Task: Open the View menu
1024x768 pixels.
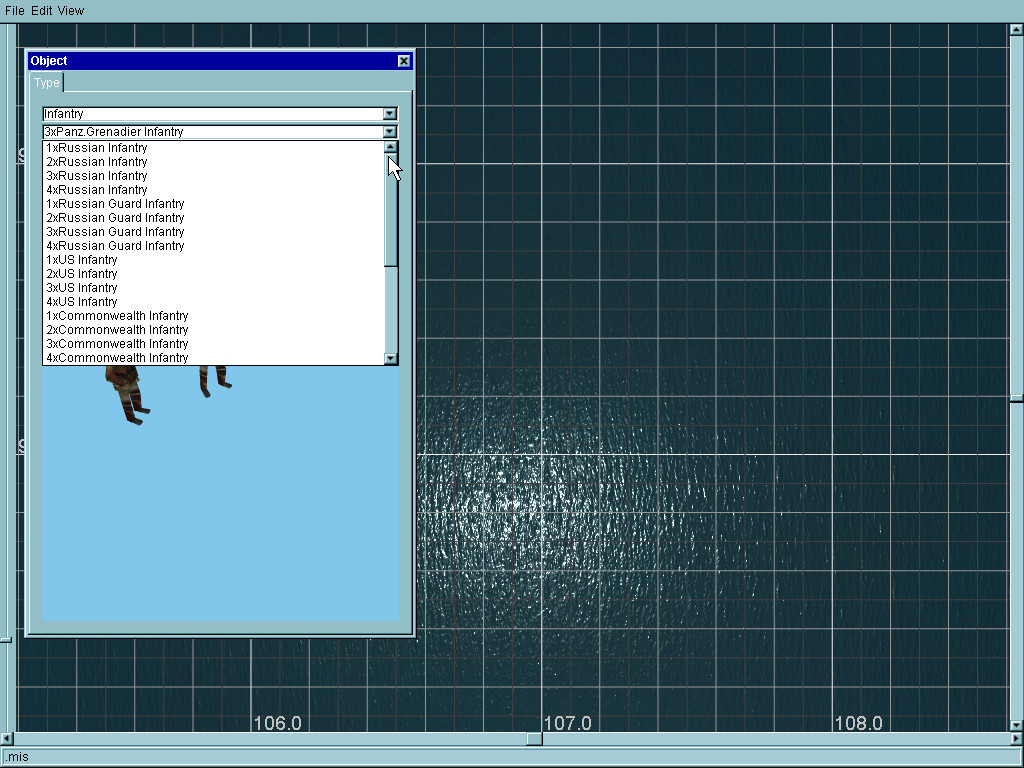Action: click(x=71, y=10)
